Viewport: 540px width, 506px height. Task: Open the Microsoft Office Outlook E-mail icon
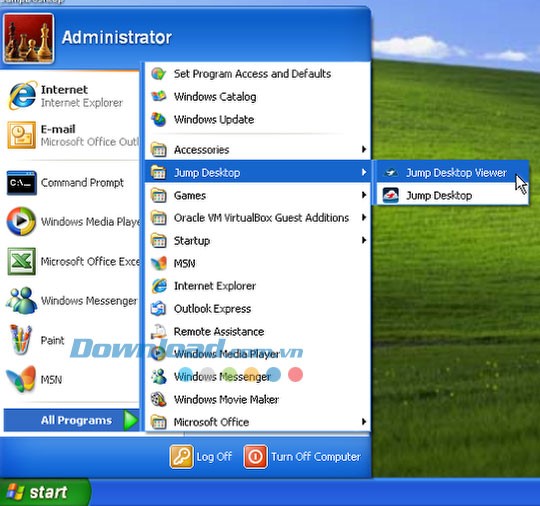(22, 135)
